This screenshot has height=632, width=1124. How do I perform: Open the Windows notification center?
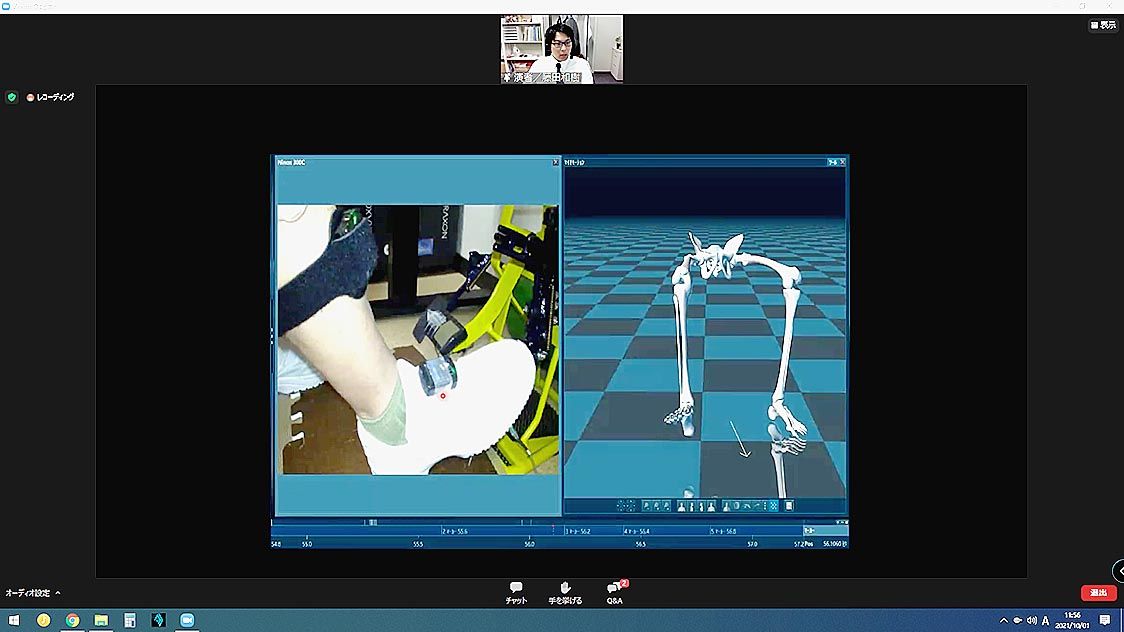pyautogui.click(x=1105, y=620)
